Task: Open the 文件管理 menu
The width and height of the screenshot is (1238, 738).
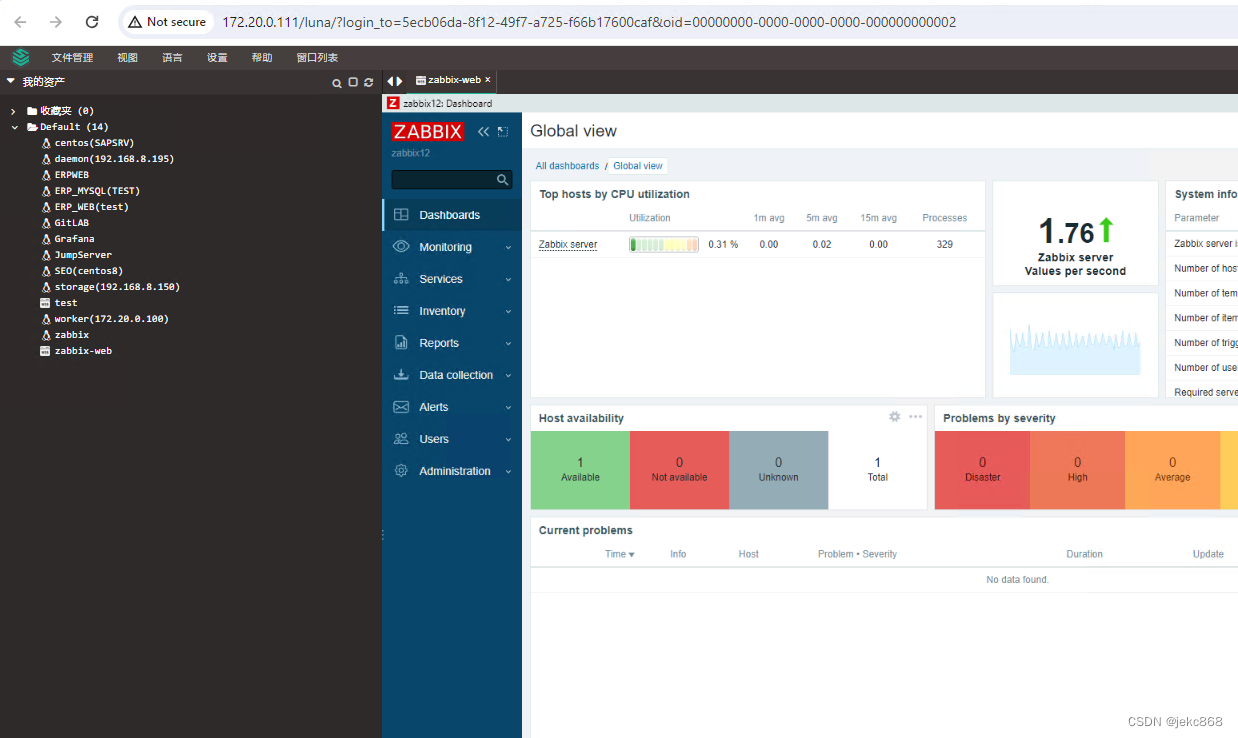Action: coord(72,58)
